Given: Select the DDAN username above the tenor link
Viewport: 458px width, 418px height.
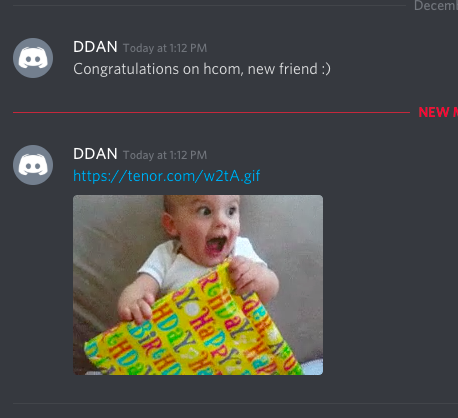Looking at the screenshot, I should click(x=95, y=154).
